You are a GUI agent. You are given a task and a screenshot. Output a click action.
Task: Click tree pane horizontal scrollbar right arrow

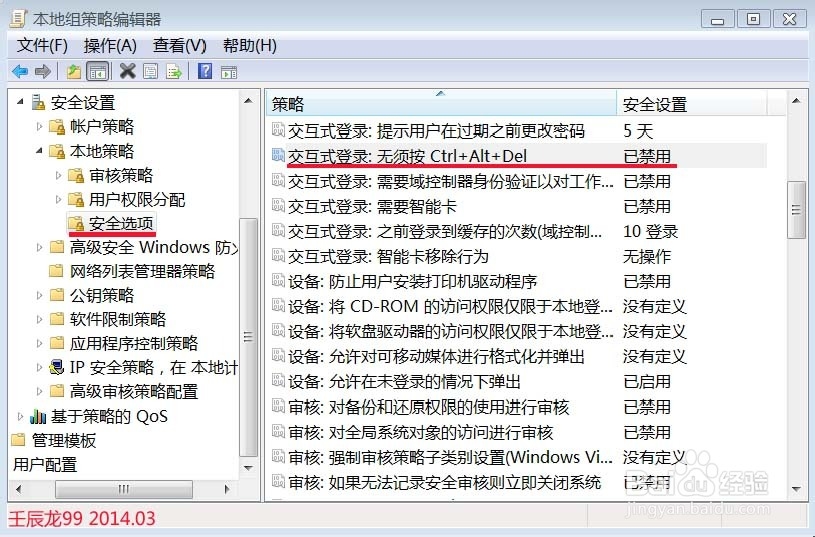point(227,488)
